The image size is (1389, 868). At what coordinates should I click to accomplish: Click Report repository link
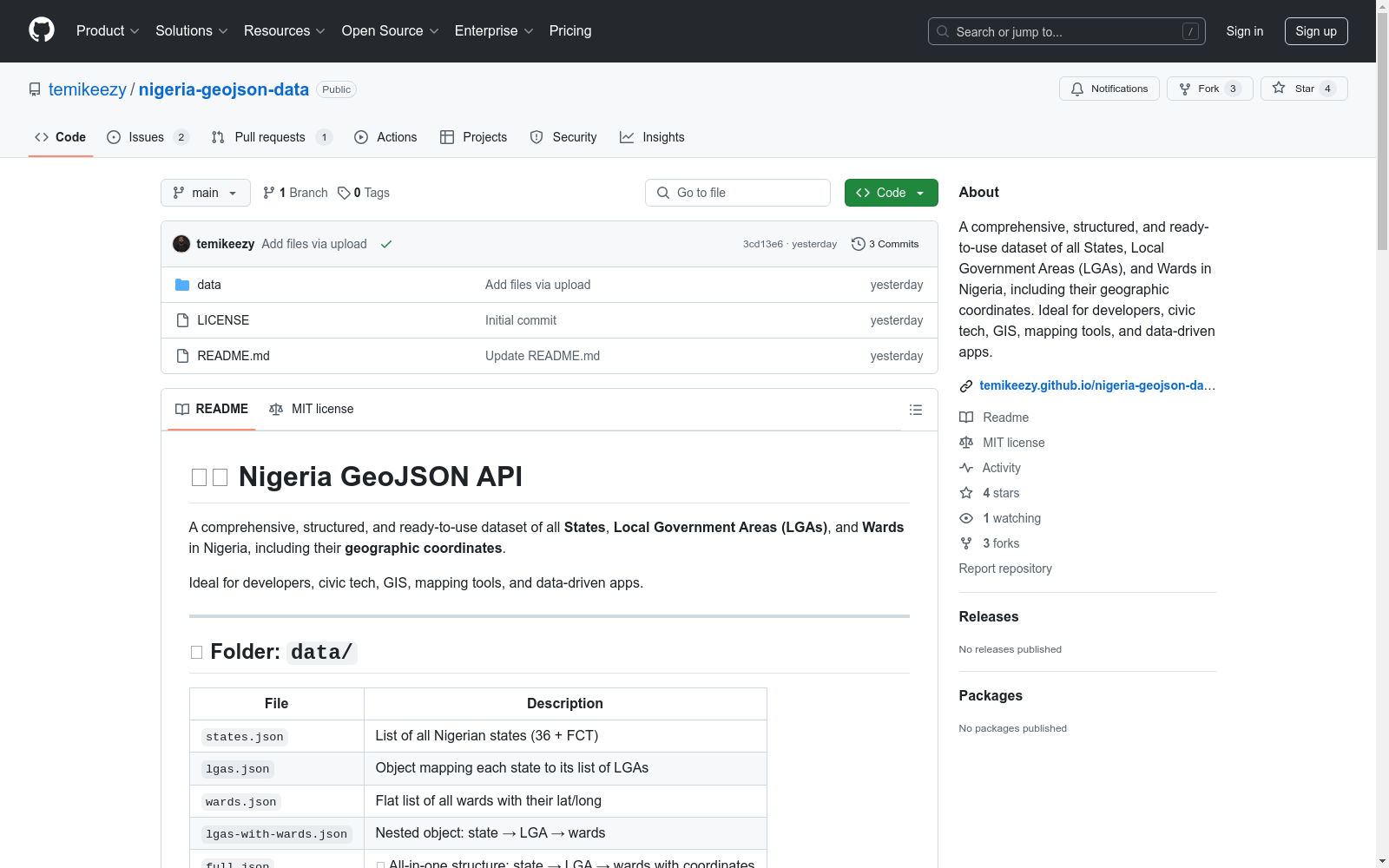[x=1005, y=569]
